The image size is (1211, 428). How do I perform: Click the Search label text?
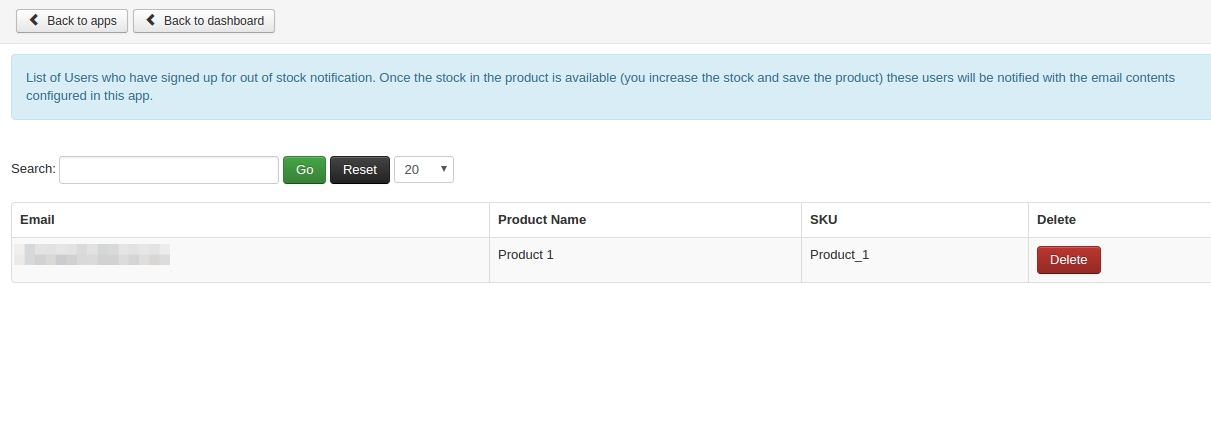tap(33, 169)
